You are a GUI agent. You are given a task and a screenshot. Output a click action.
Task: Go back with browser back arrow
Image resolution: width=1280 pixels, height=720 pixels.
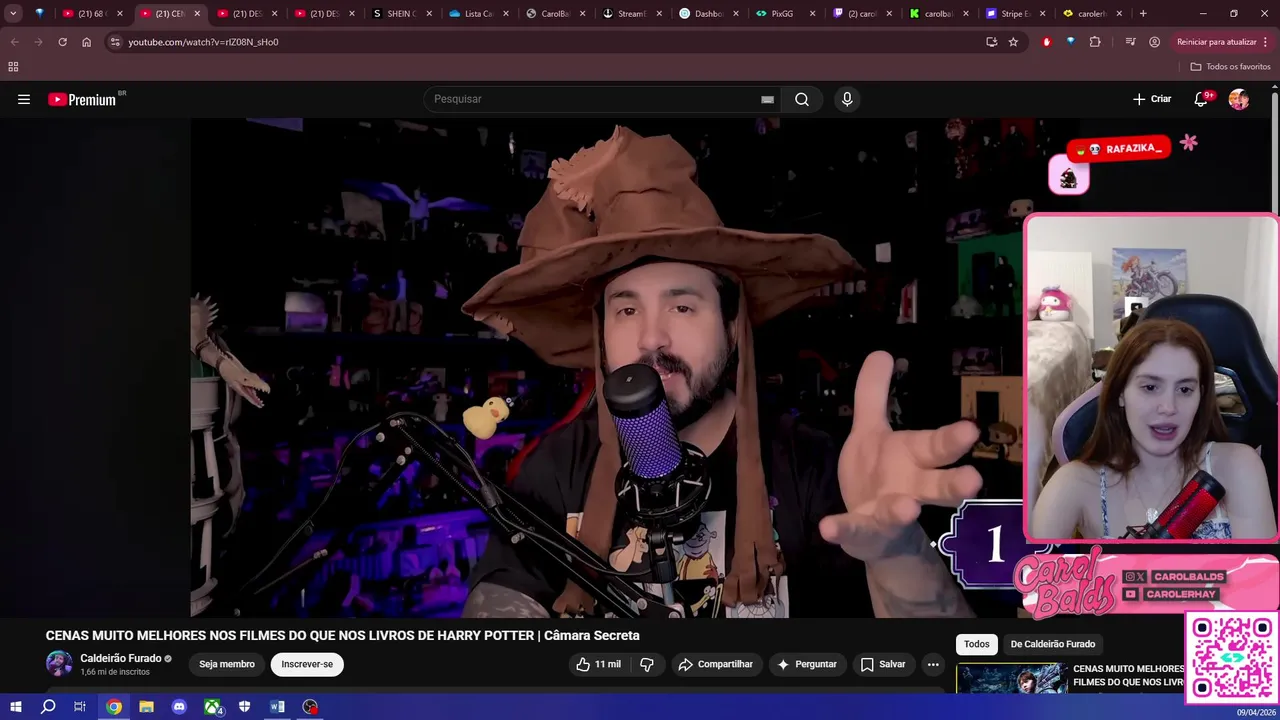click(14, 42)
